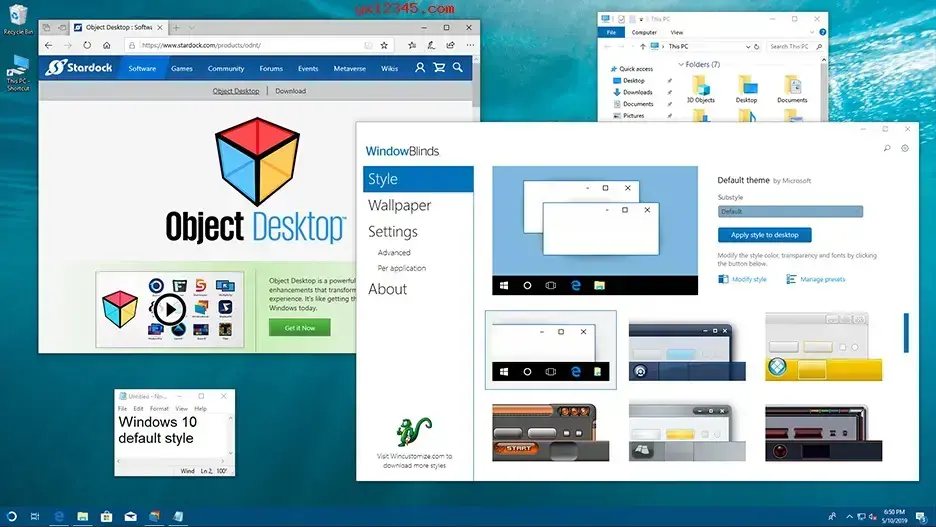The image size is (936, 527).
Task: Open the Explorer View ribbon tab
Action: [676, 32]
